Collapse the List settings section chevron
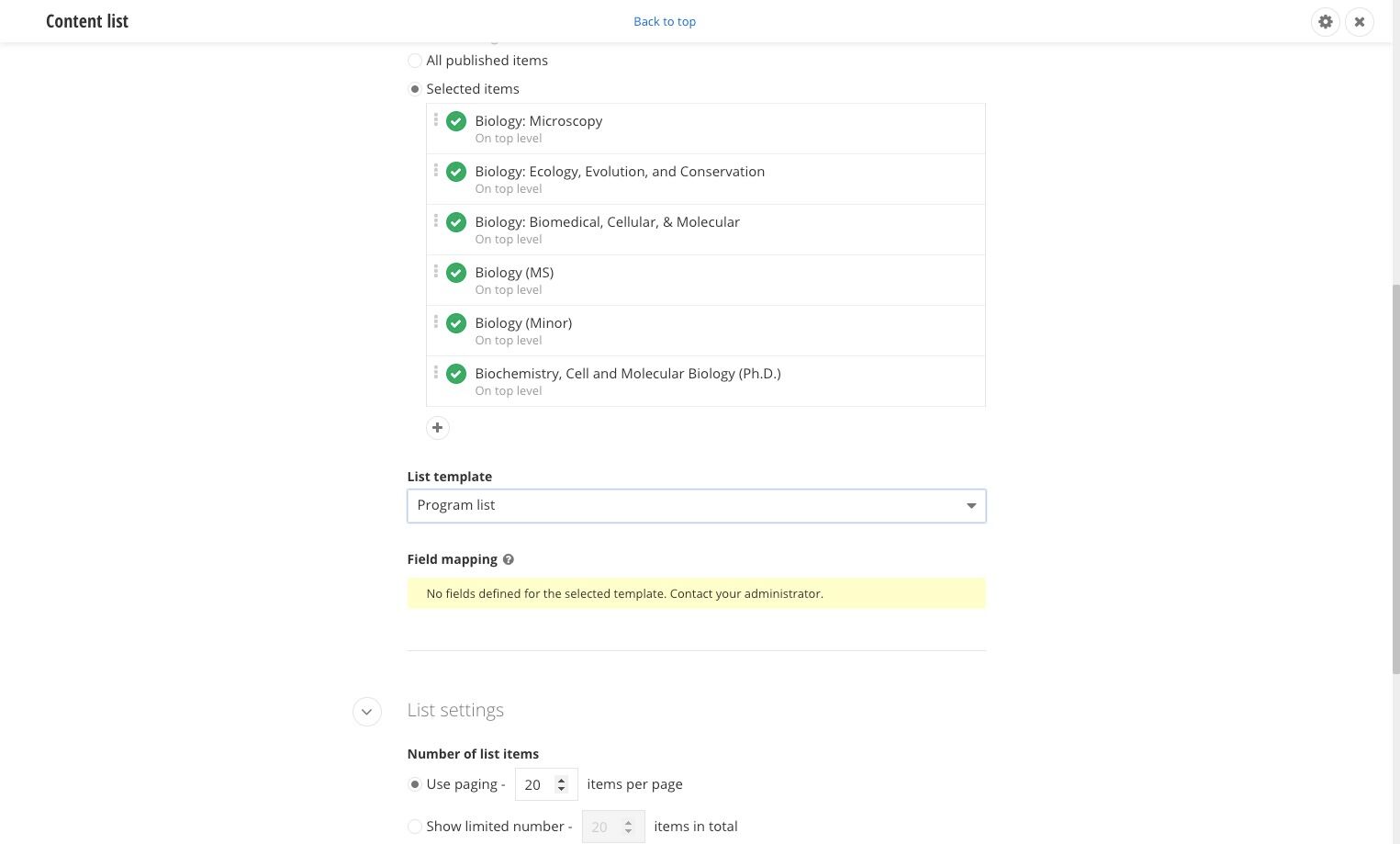Viewport: 1400px width, 844px height. pos(367,712)
